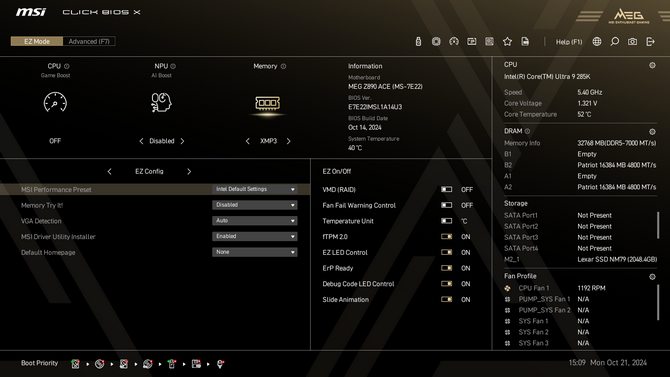
Task: Open Fan Profile settings gear
Action: click(x=652, y=277)
